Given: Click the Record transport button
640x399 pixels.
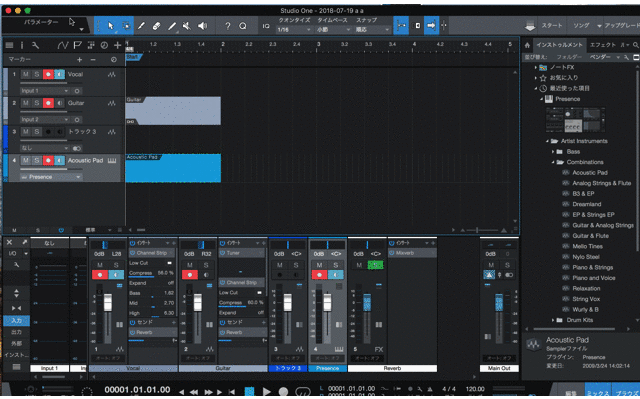Looking at the screenshot, I should tap(283, 391).
